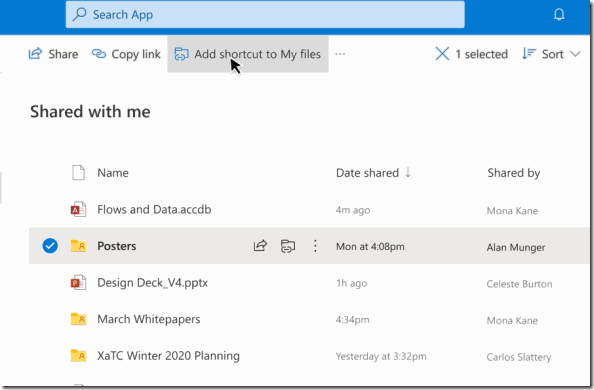Viewport: 594px width, 390px height.
Task: Click the PowerPoint icon for Design Deck_V4
Action: point(78,282)
